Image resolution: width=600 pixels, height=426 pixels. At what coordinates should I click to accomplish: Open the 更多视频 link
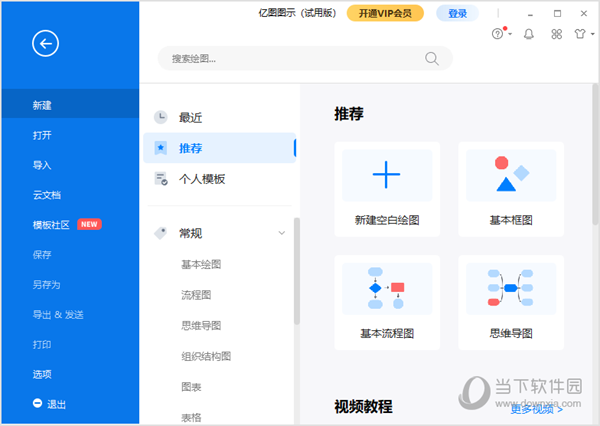click(x=537, y=409)
